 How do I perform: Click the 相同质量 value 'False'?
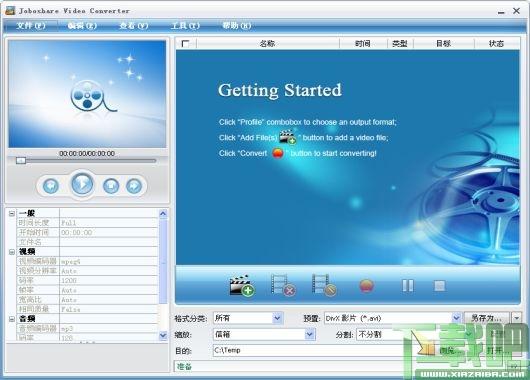point(71,309)
